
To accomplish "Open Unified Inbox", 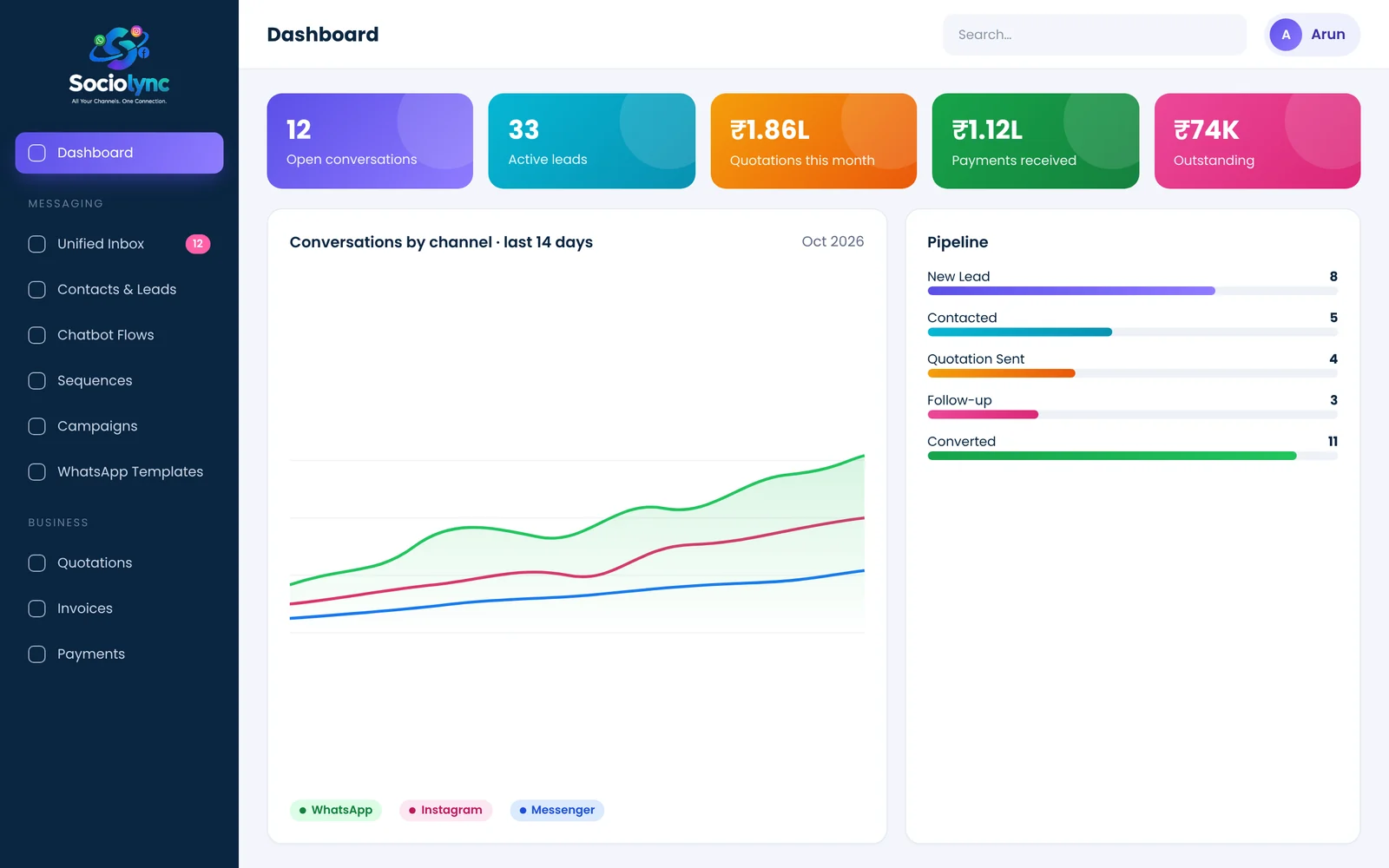I will pyautogui.click(x=119, y=244).
